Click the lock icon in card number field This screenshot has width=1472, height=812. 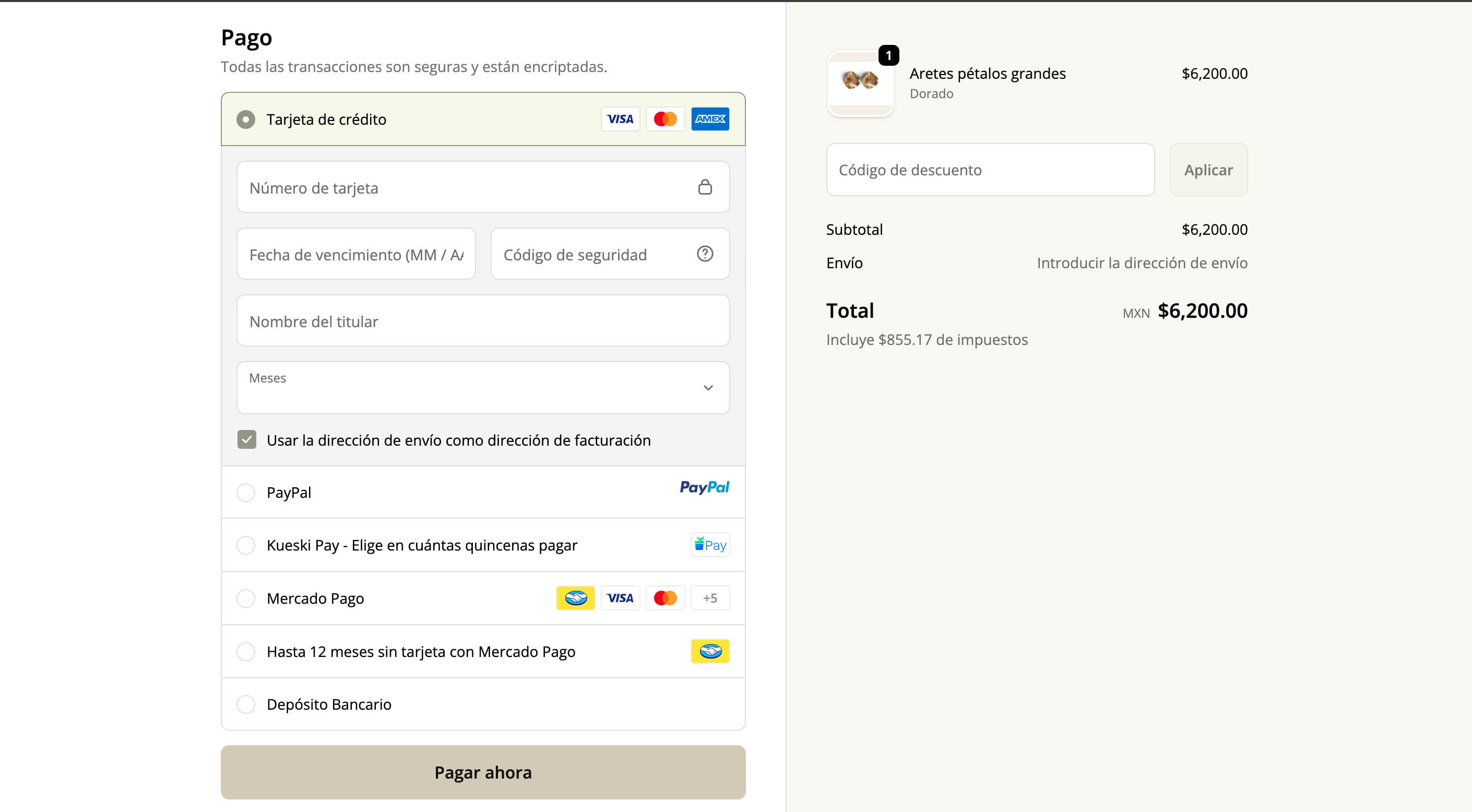pos(705,187)
